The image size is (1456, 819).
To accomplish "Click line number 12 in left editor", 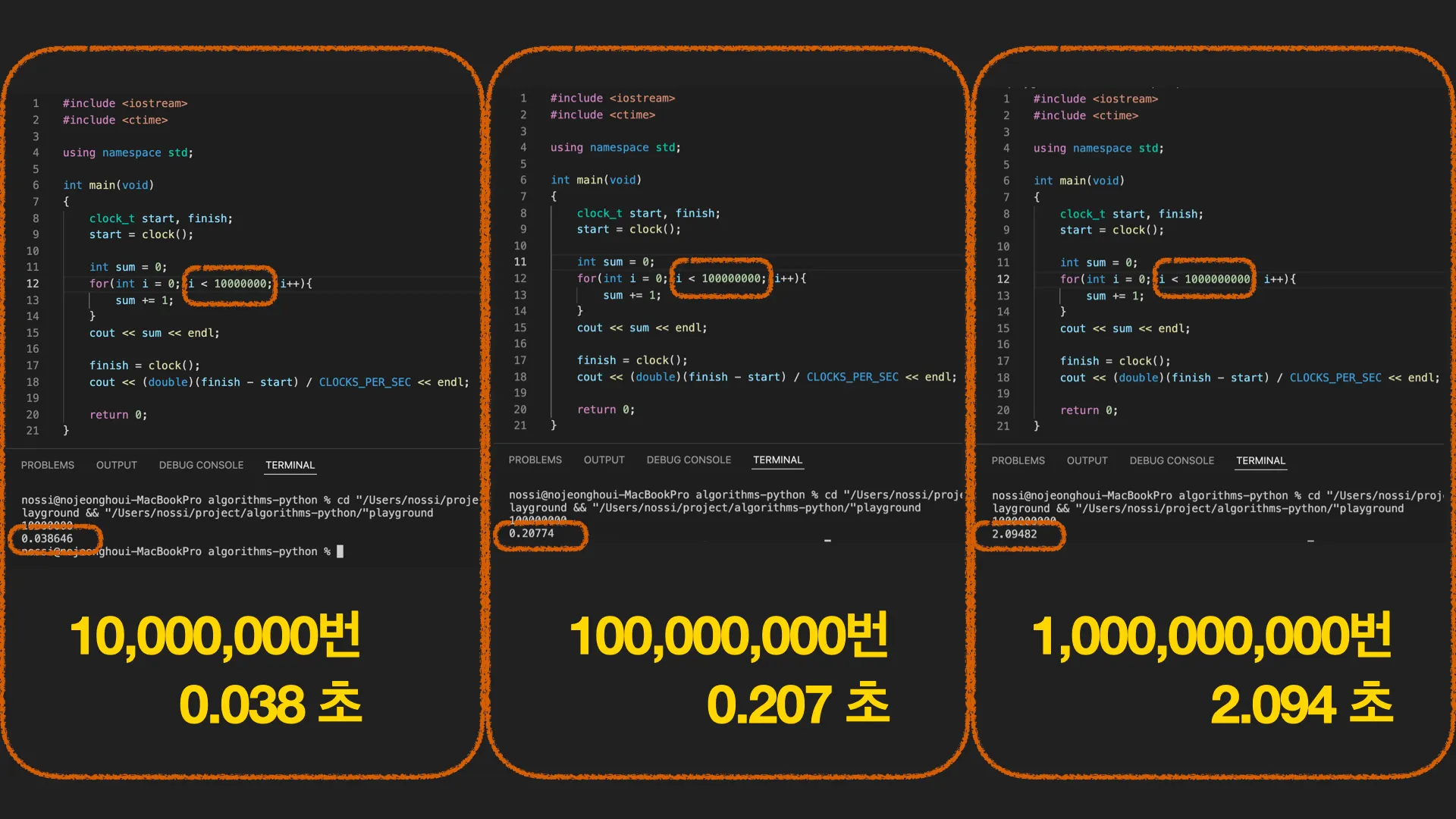I will pos(33,284).
